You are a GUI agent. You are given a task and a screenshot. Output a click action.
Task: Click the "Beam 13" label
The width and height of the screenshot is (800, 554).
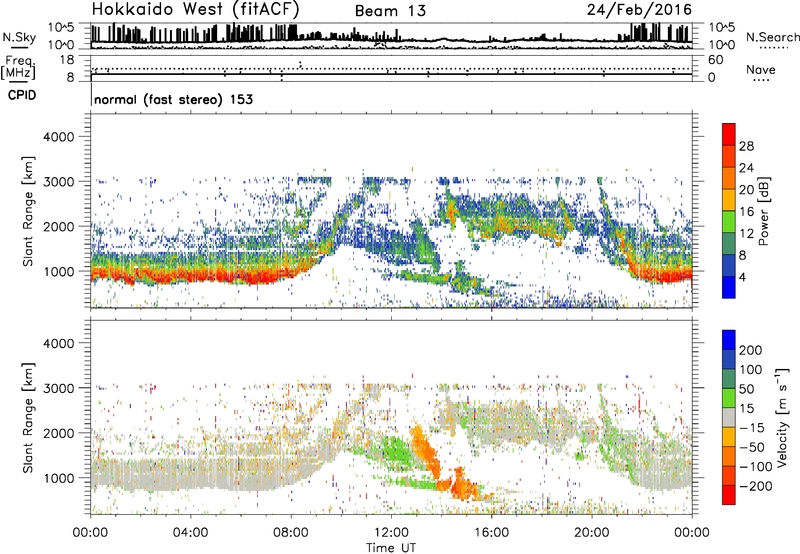(390, 11)
